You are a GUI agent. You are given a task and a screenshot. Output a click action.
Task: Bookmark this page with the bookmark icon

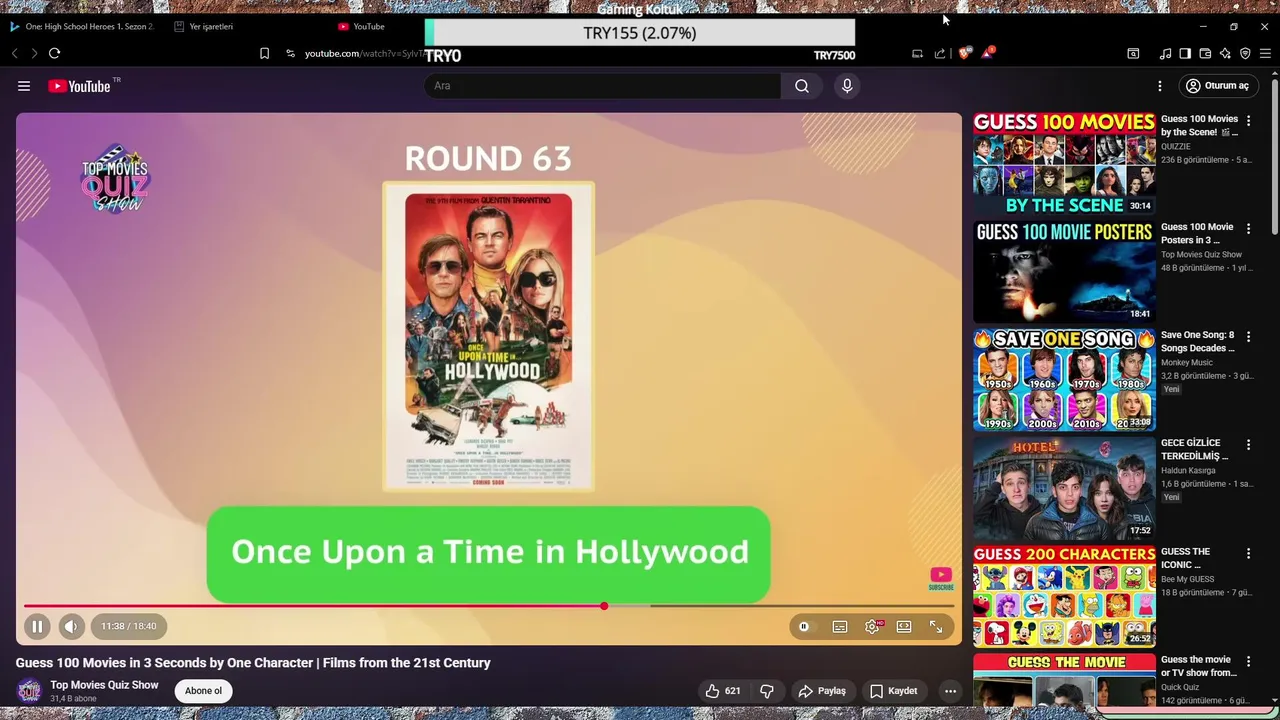(264, 53)
